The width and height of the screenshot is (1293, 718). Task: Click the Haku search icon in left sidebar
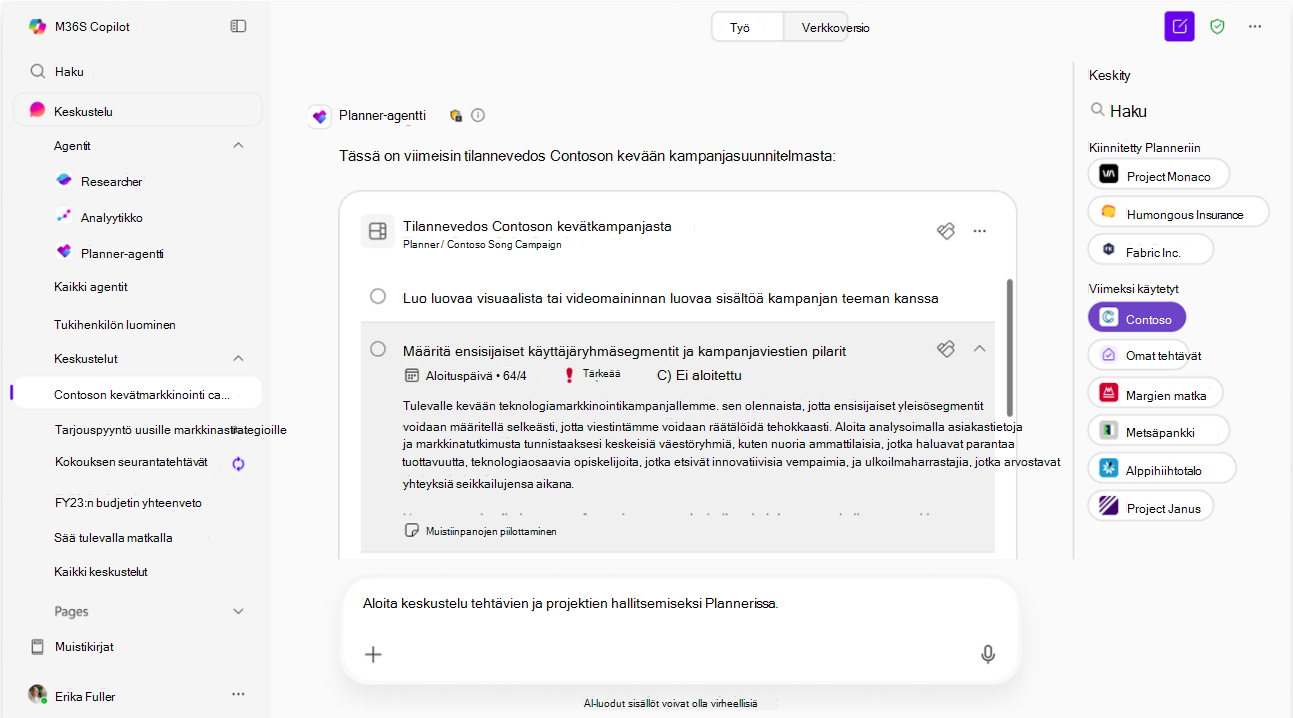(38, 71)
